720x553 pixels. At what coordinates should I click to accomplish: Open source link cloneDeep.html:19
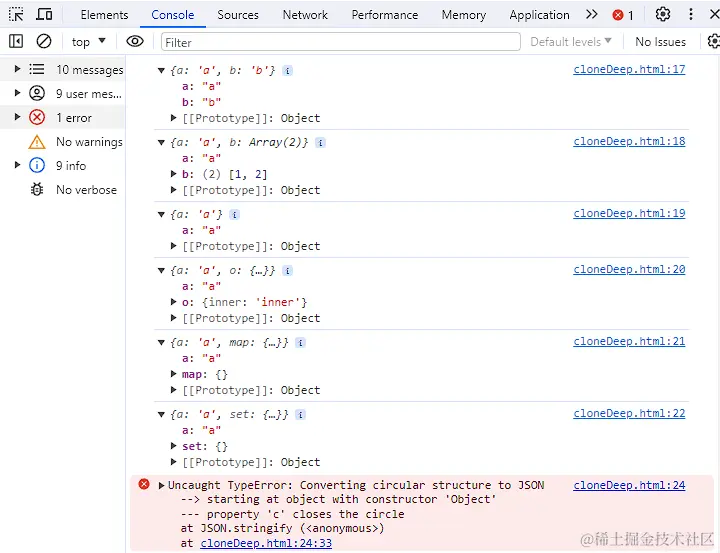pyautogui.click(x=629, y=214)
